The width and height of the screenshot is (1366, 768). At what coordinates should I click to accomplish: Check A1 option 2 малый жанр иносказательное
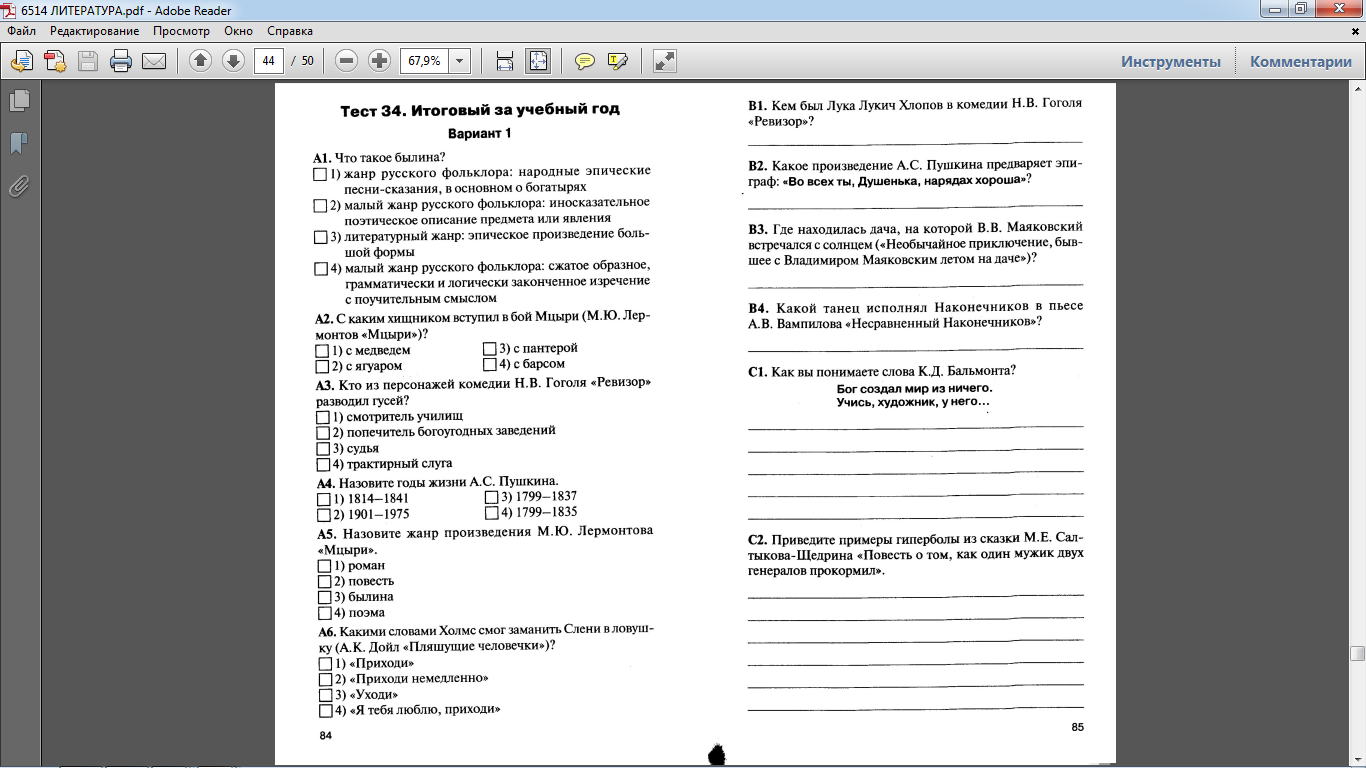click(321, 206)
